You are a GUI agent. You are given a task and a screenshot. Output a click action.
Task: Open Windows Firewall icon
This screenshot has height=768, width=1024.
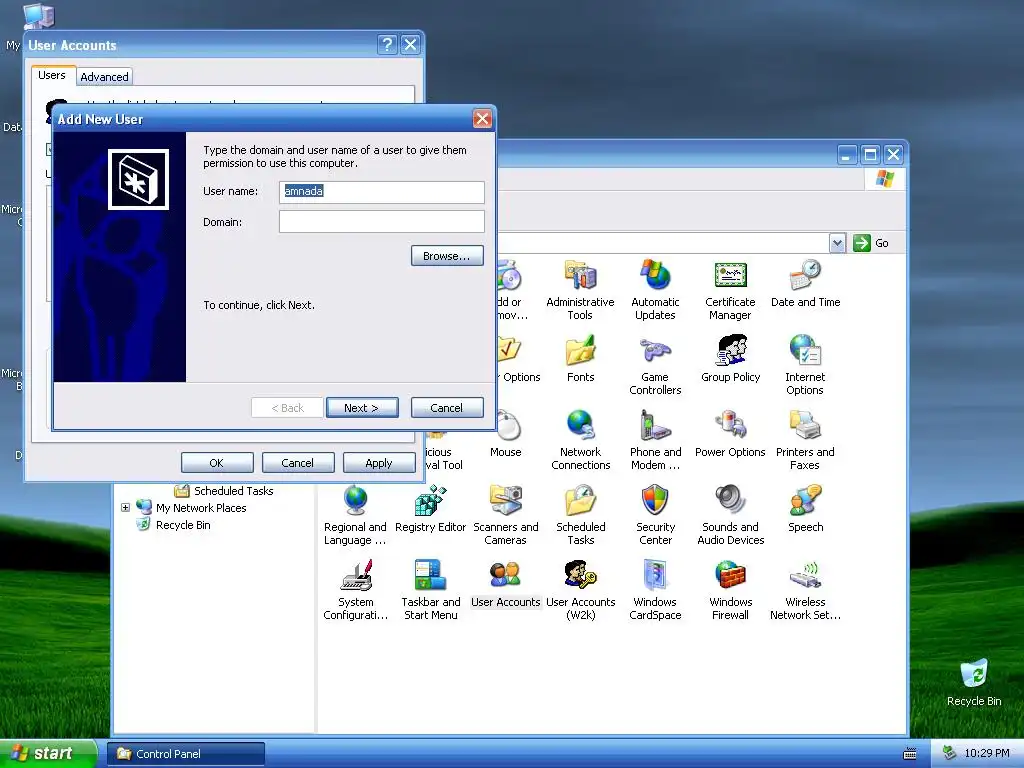pyautogui.click(x=730, y=590)
